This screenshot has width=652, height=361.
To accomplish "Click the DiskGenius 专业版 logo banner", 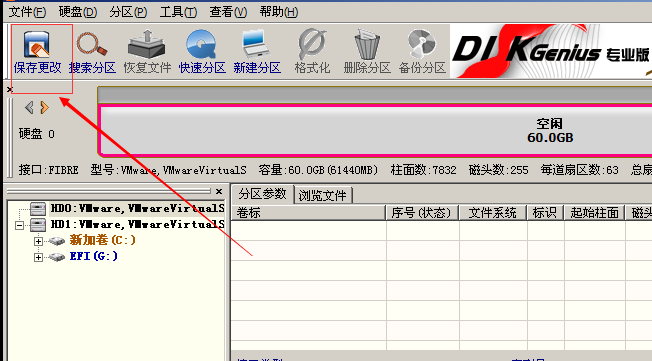I will point(551,52).
